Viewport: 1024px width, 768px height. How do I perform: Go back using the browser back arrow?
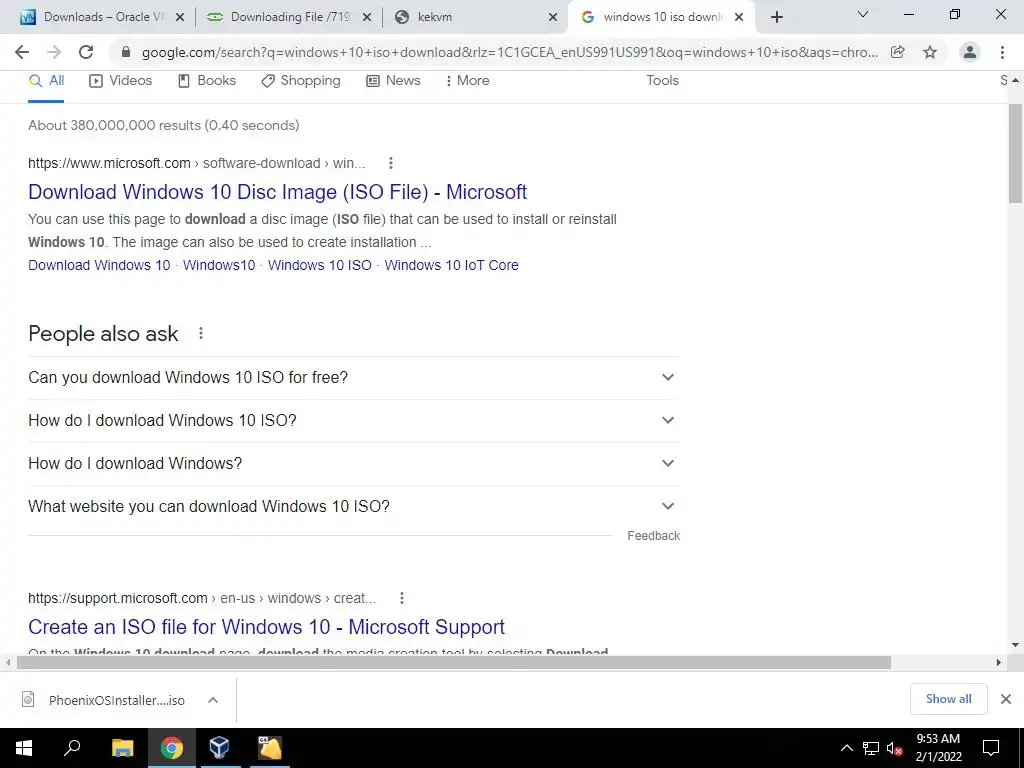coord(22,52)
